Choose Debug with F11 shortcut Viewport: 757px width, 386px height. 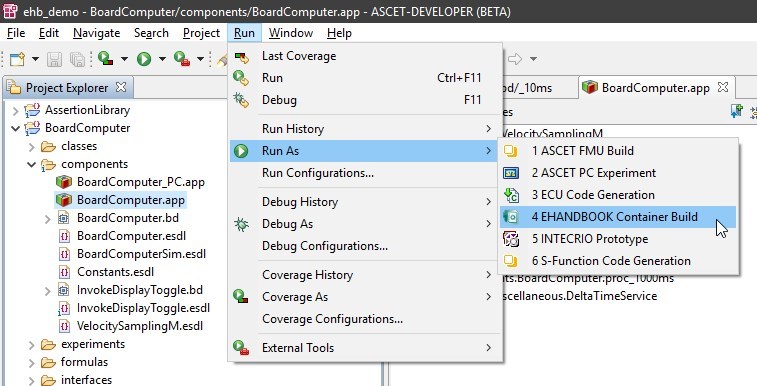point(365,100)
